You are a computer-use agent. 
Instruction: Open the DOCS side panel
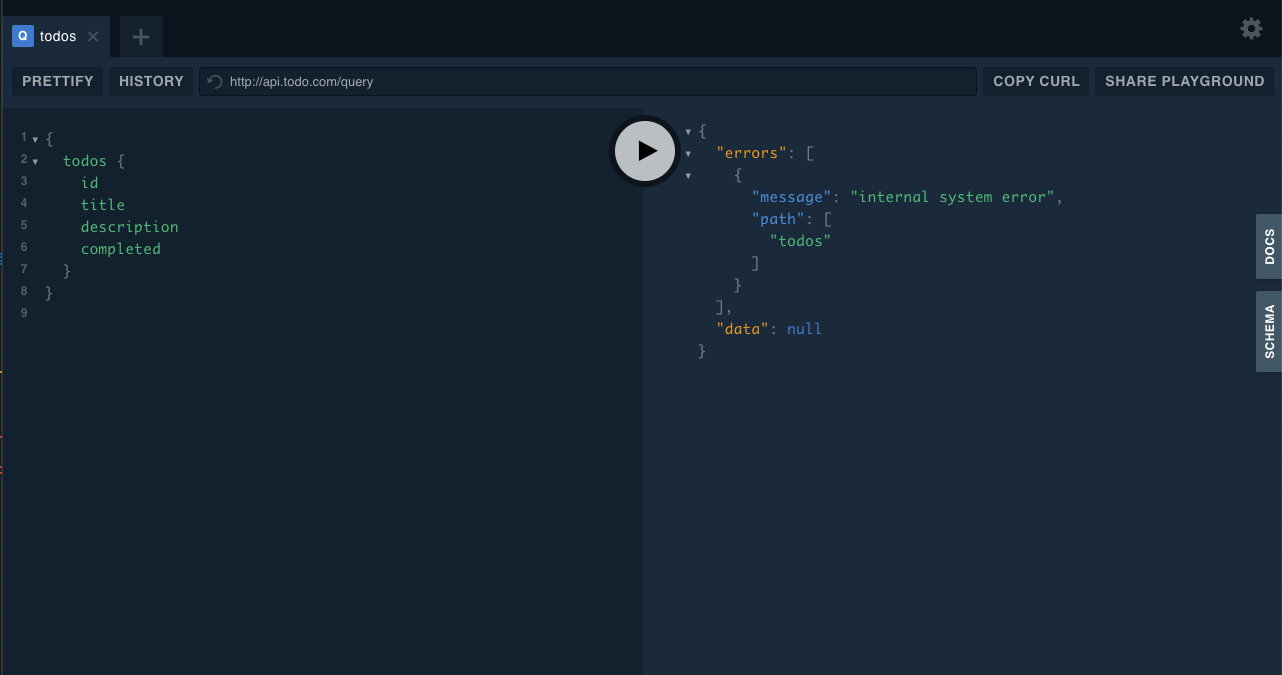(1267, 246)
